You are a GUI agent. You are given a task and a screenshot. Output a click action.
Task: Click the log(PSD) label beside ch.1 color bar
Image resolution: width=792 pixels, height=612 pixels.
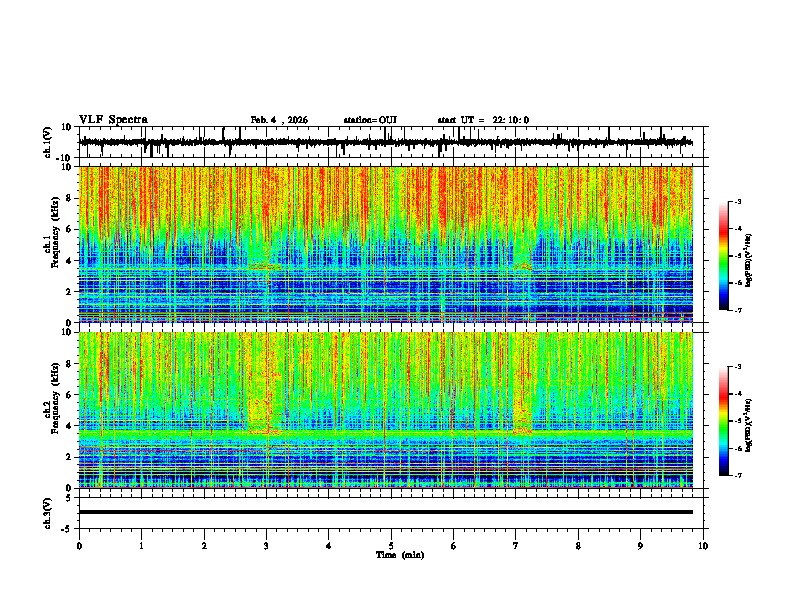click(x=748, y=261)
